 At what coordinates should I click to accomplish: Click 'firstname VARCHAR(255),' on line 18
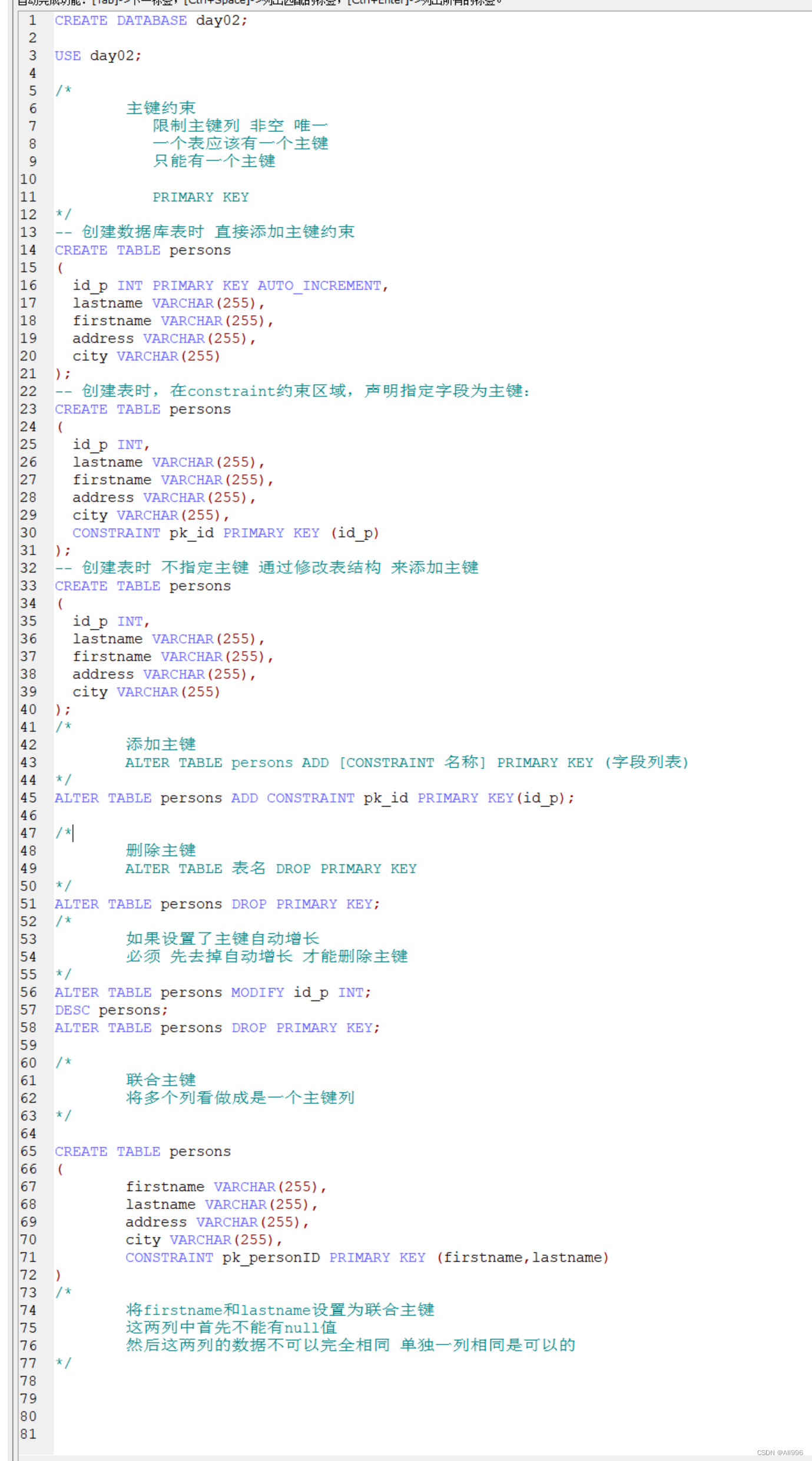173,321
